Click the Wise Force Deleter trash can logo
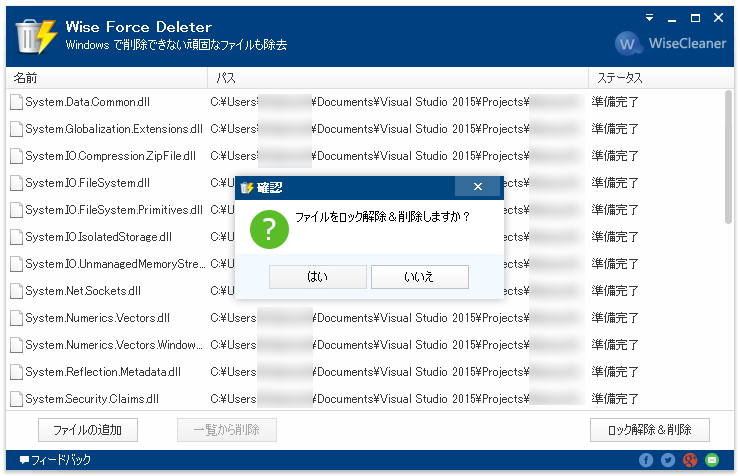This screenshot has width=740, height=476. pos(36,36)
